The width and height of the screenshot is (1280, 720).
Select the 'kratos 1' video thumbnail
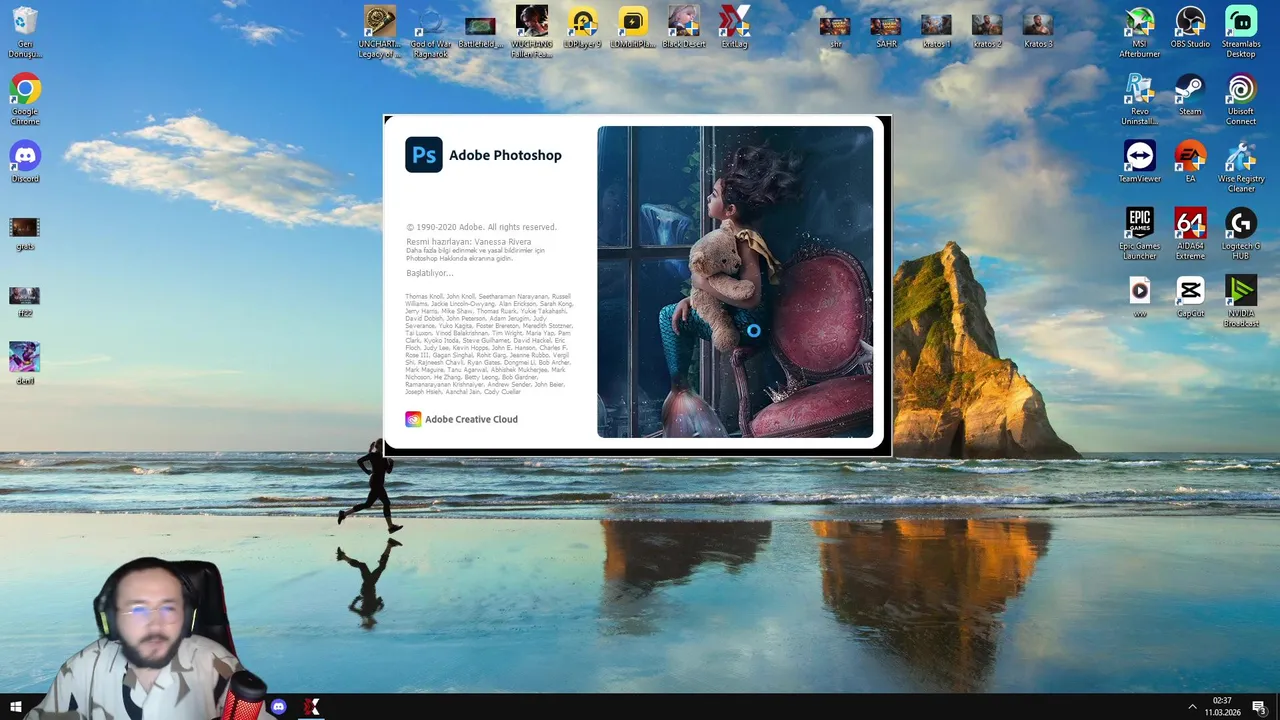(936, 26)
